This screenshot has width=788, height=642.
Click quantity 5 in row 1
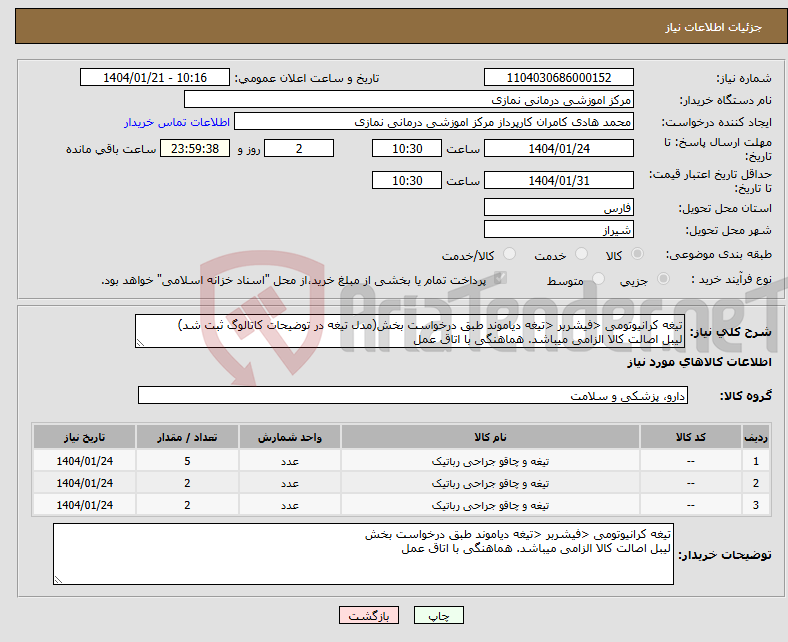click(x=187, y=461)
